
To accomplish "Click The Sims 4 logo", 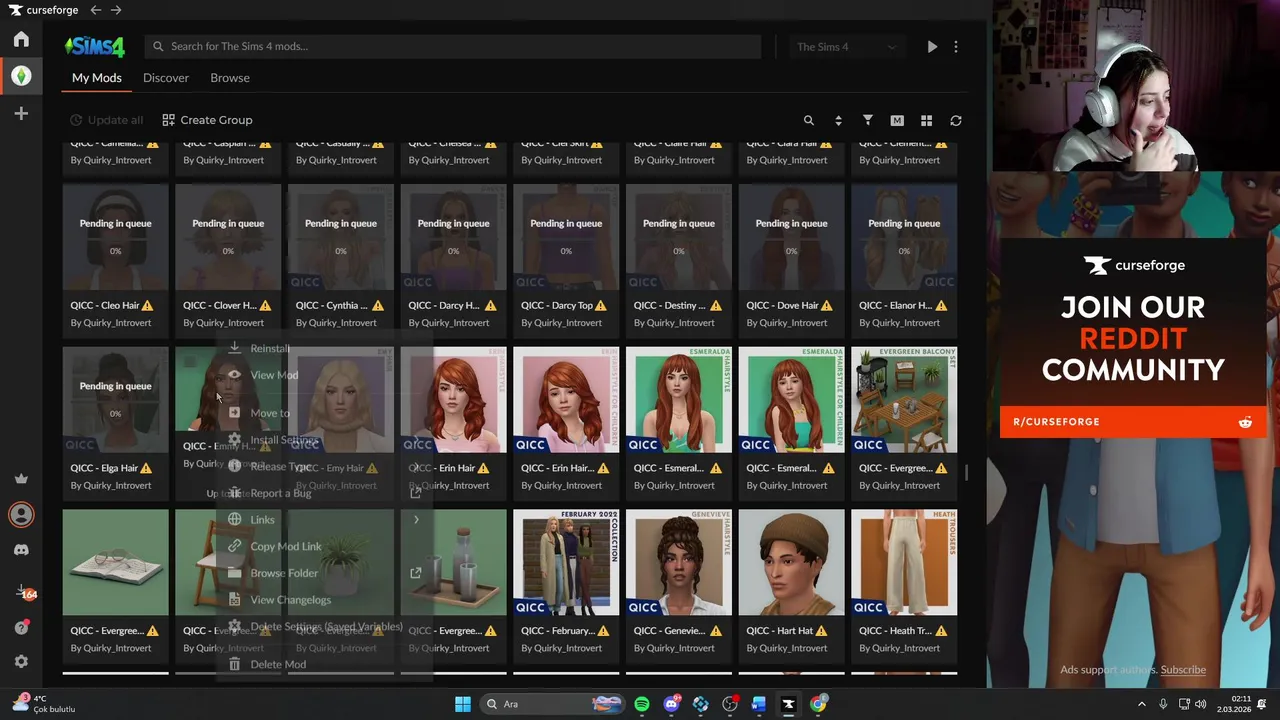I will (95, 46).
